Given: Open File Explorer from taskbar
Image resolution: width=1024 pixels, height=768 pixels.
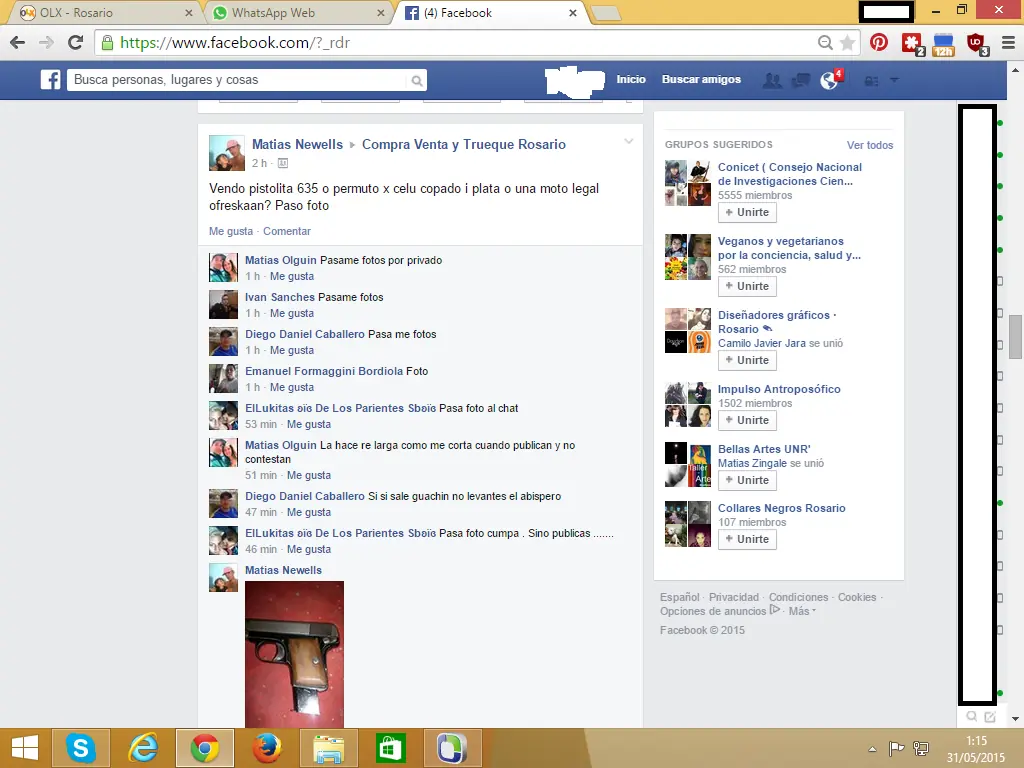Looking at the screenshot, I should (328, 748).
